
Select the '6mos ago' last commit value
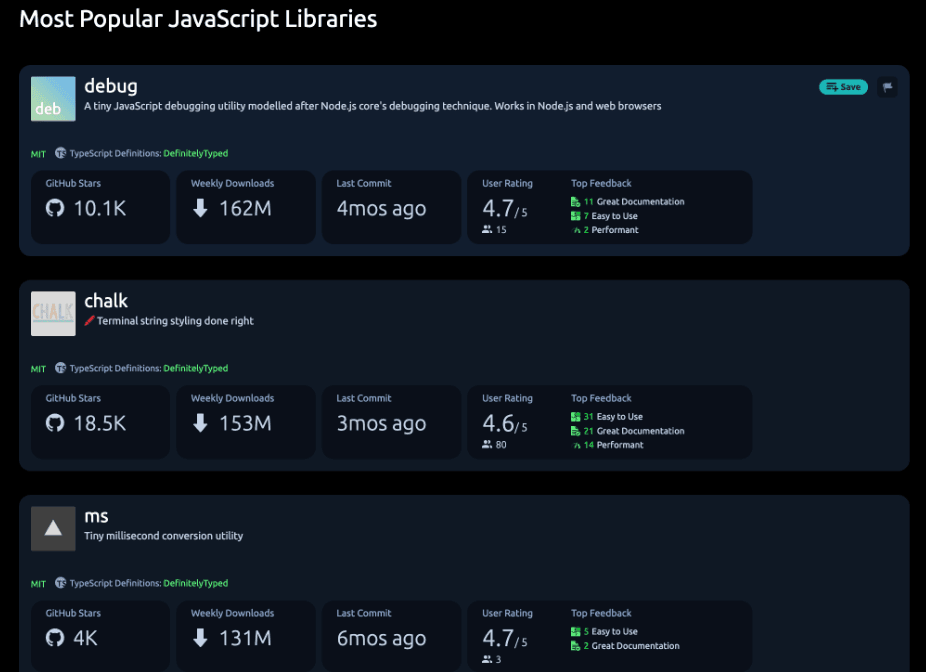point(382,638)
